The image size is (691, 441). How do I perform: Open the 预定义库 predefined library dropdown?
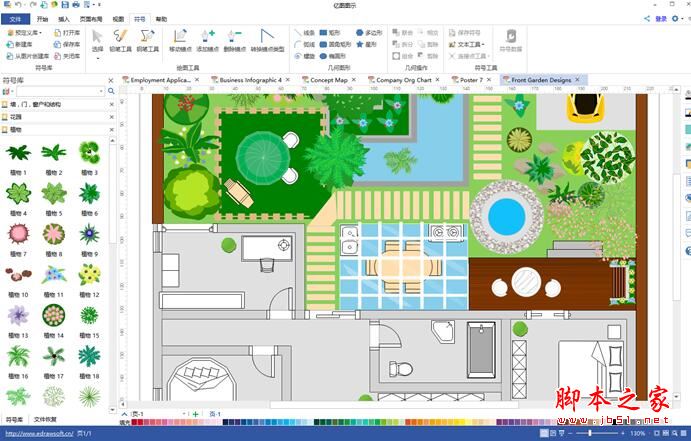click(x=27, y=32)
